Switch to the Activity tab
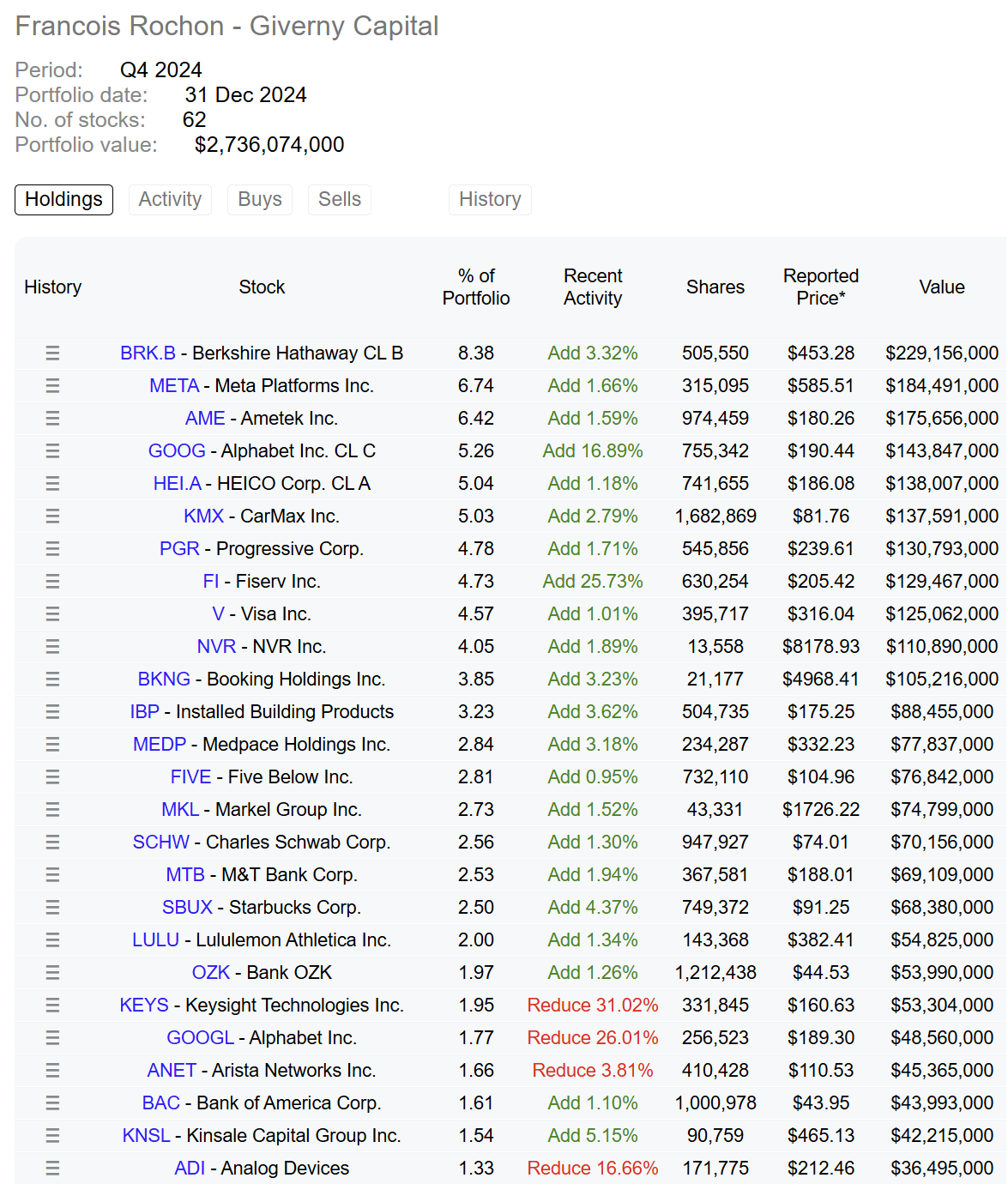Screen dimensions: 1008x1184 coord(170,199)
